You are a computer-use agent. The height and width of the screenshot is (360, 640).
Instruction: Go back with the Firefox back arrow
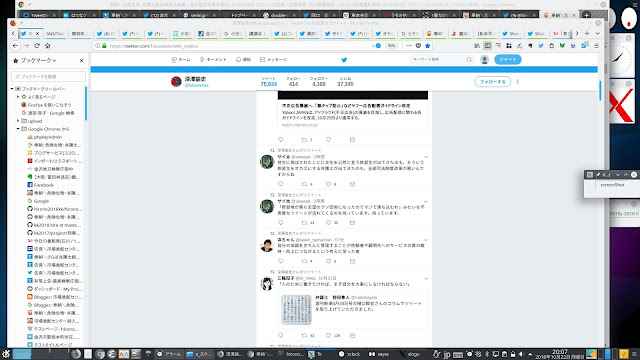pyautogui.click(x=16, y=46)
